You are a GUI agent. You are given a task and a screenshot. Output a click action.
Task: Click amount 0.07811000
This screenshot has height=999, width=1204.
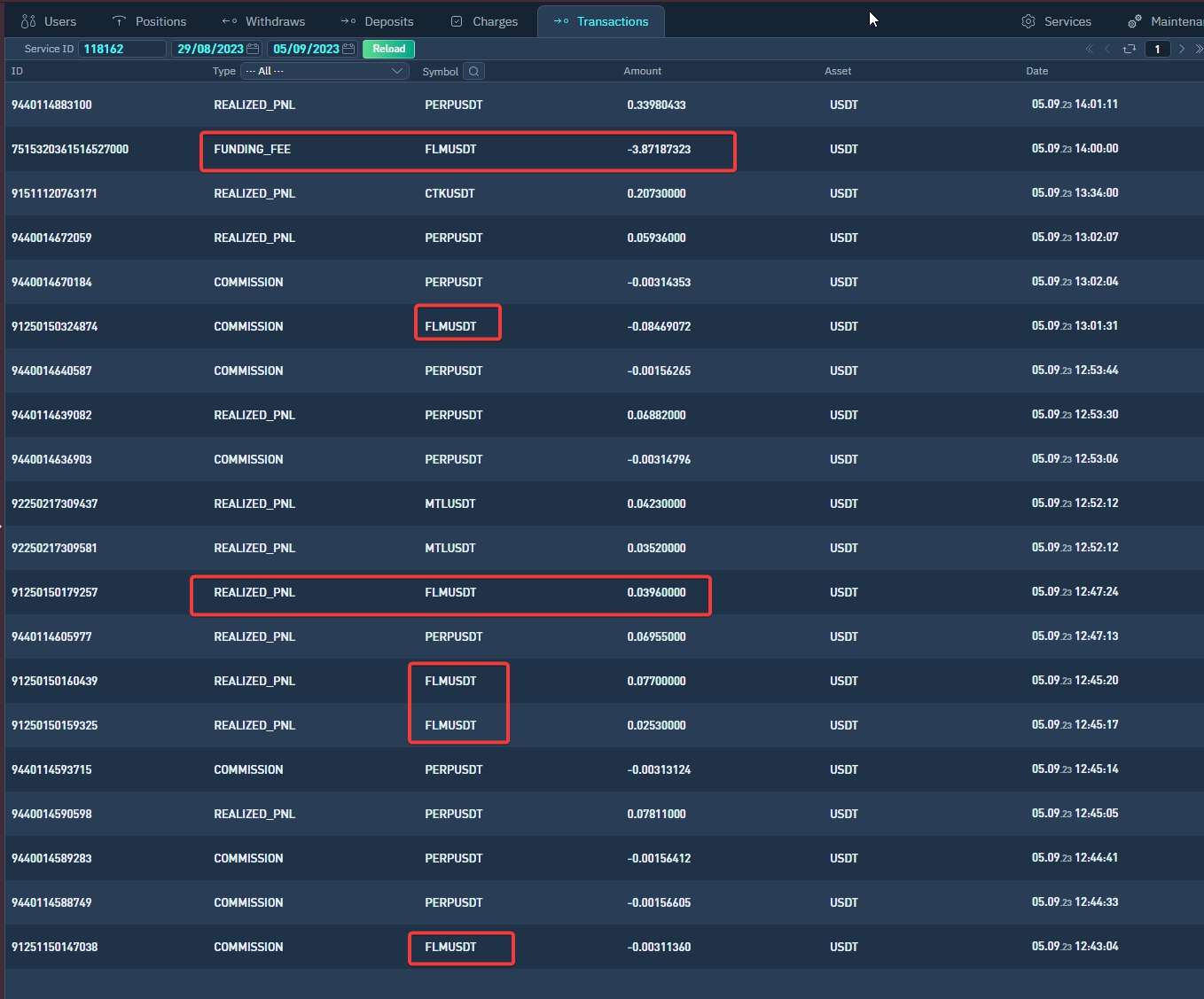point(656,814)
